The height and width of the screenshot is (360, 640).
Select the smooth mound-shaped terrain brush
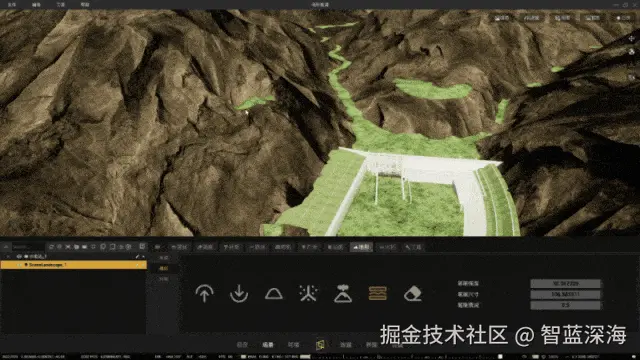[x=273, y=293]
